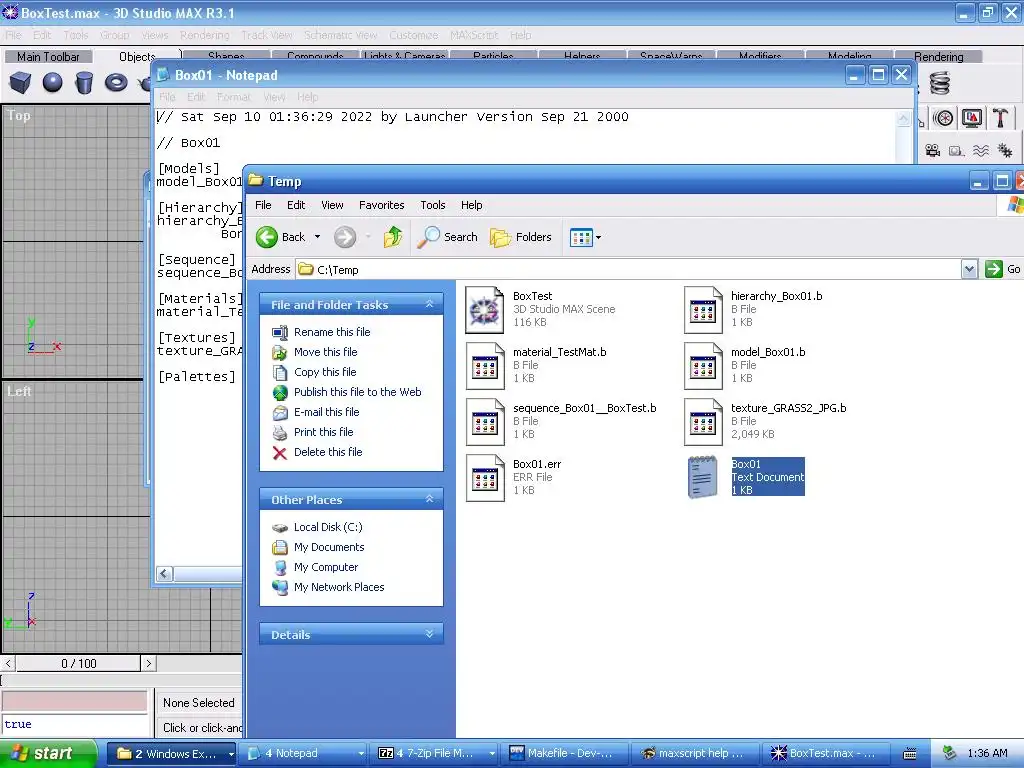This screenshot has width=1024, height=768.
Task: Open the Views dropdown arrow in Explorer
Action: [598, 237]
